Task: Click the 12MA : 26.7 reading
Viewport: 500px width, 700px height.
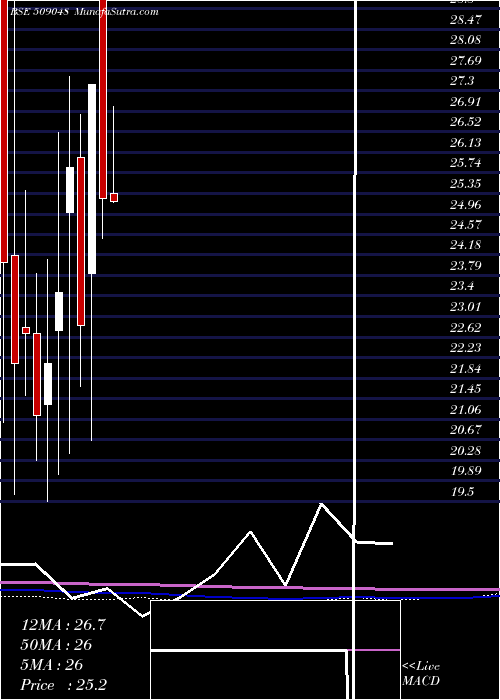Action: (x=63, y=625)
